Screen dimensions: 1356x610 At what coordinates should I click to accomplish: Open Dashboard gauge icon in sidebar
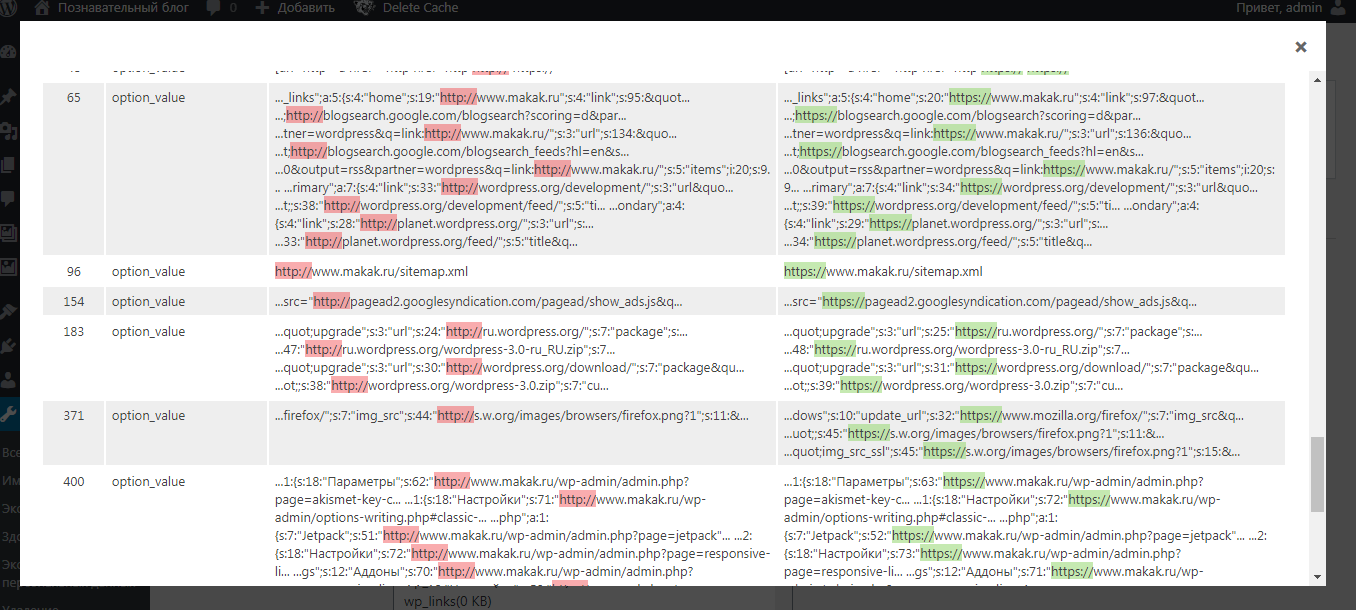coord(9,52)
